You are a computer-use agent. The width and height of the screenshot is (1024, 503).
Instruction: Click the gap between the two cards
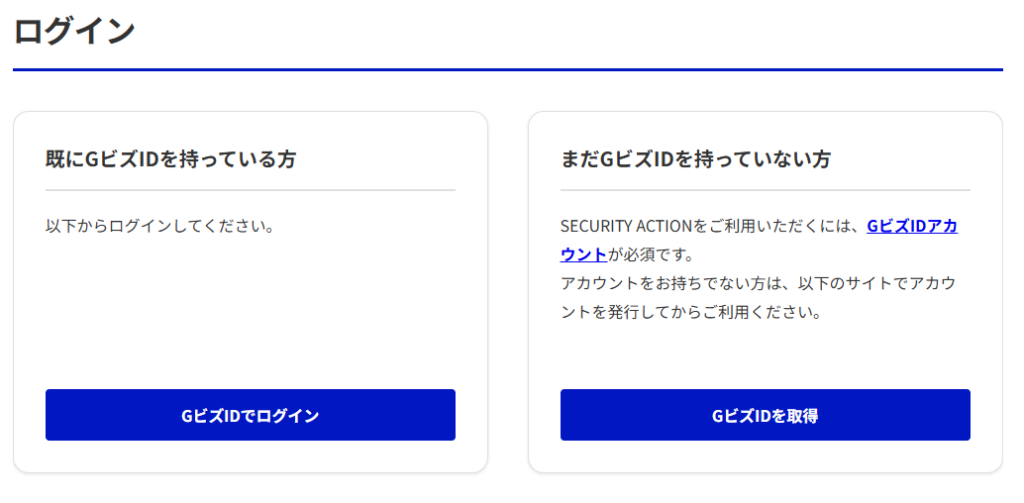click(x=507, y=292)
